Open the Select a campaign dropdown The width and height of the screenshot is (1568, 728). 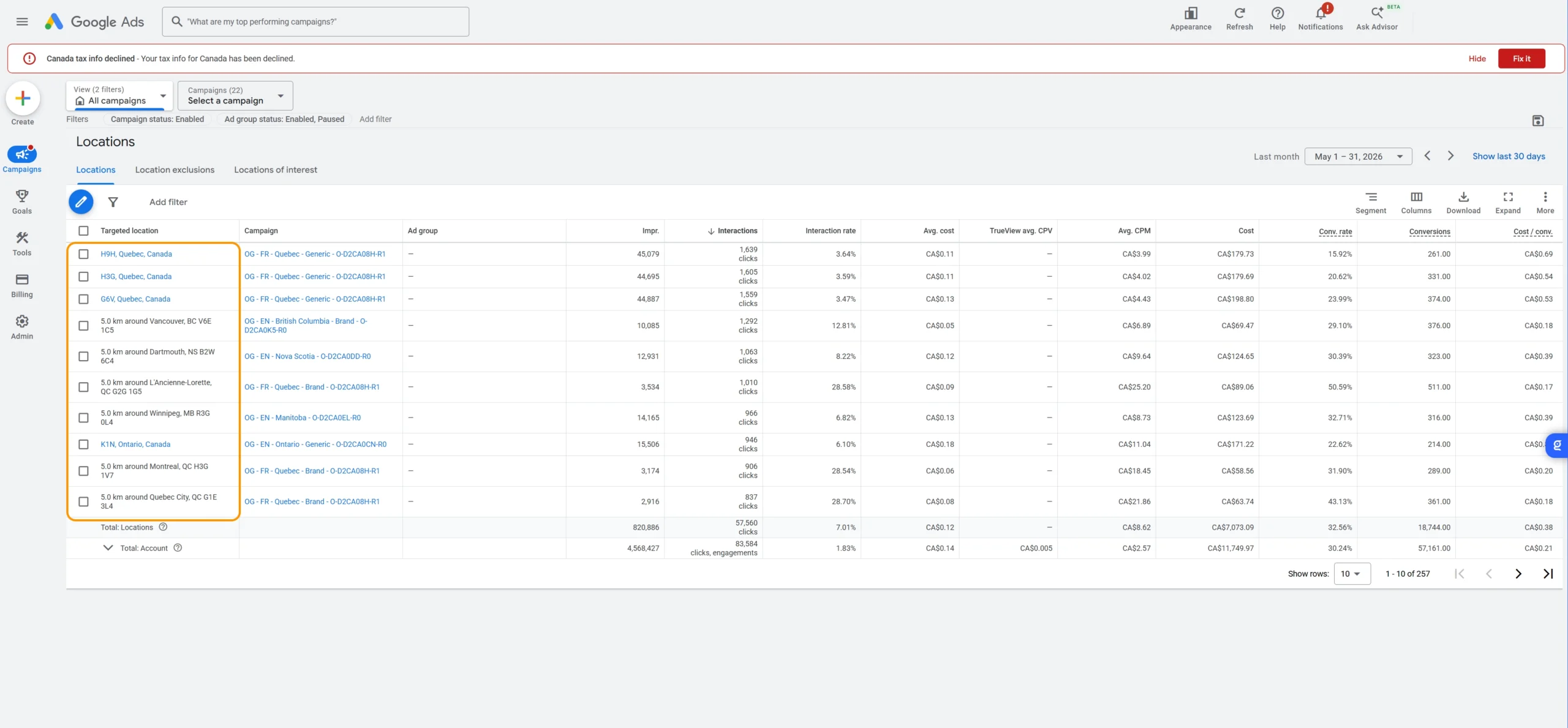coord(235,96)
